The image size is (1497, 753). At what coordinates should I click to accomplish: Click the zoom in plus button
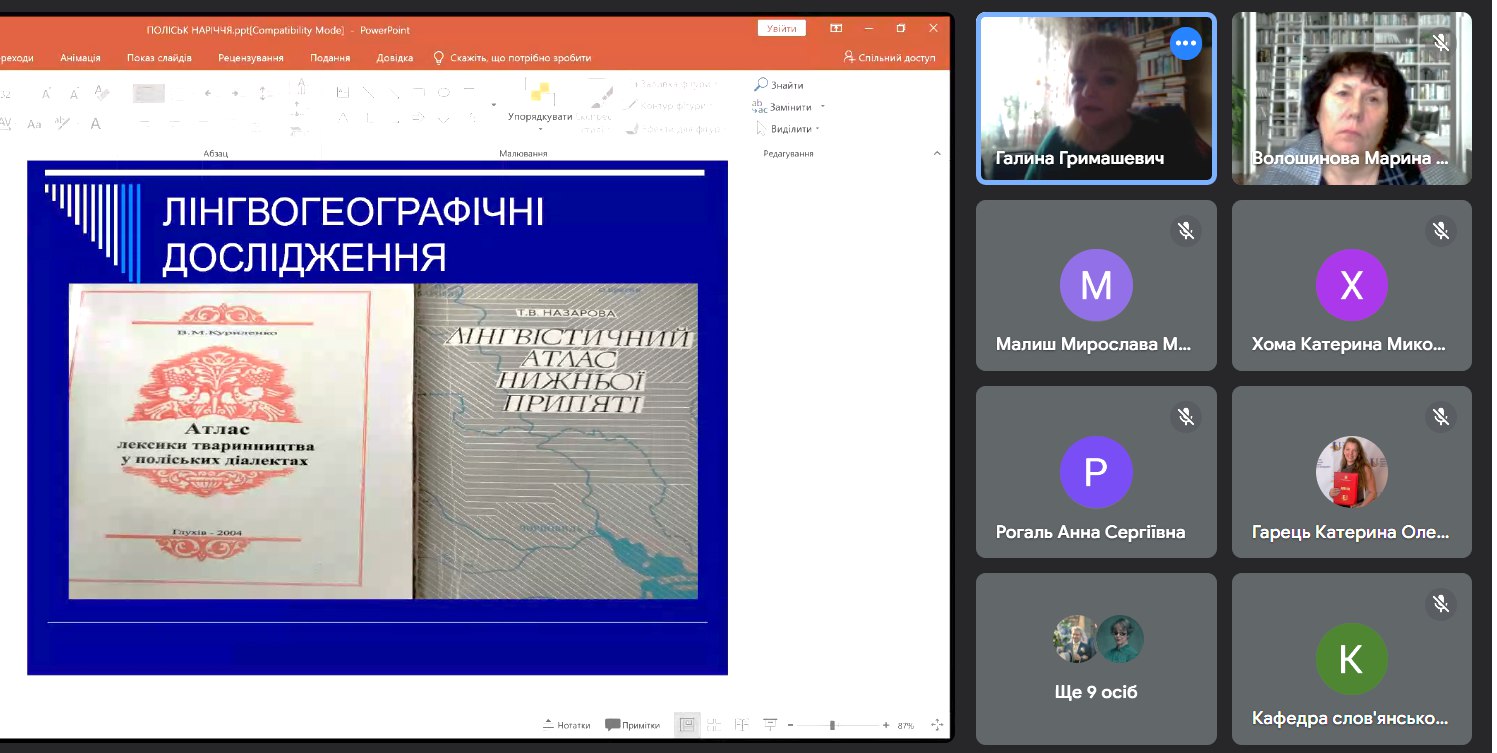click(x=886, y=725)
